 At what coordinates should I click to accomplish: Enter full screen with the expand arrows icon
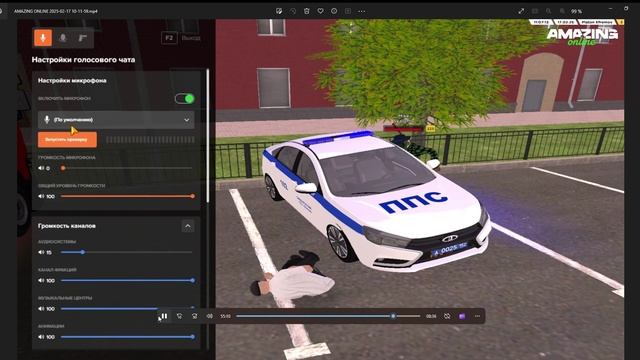[x=521, y=11]
